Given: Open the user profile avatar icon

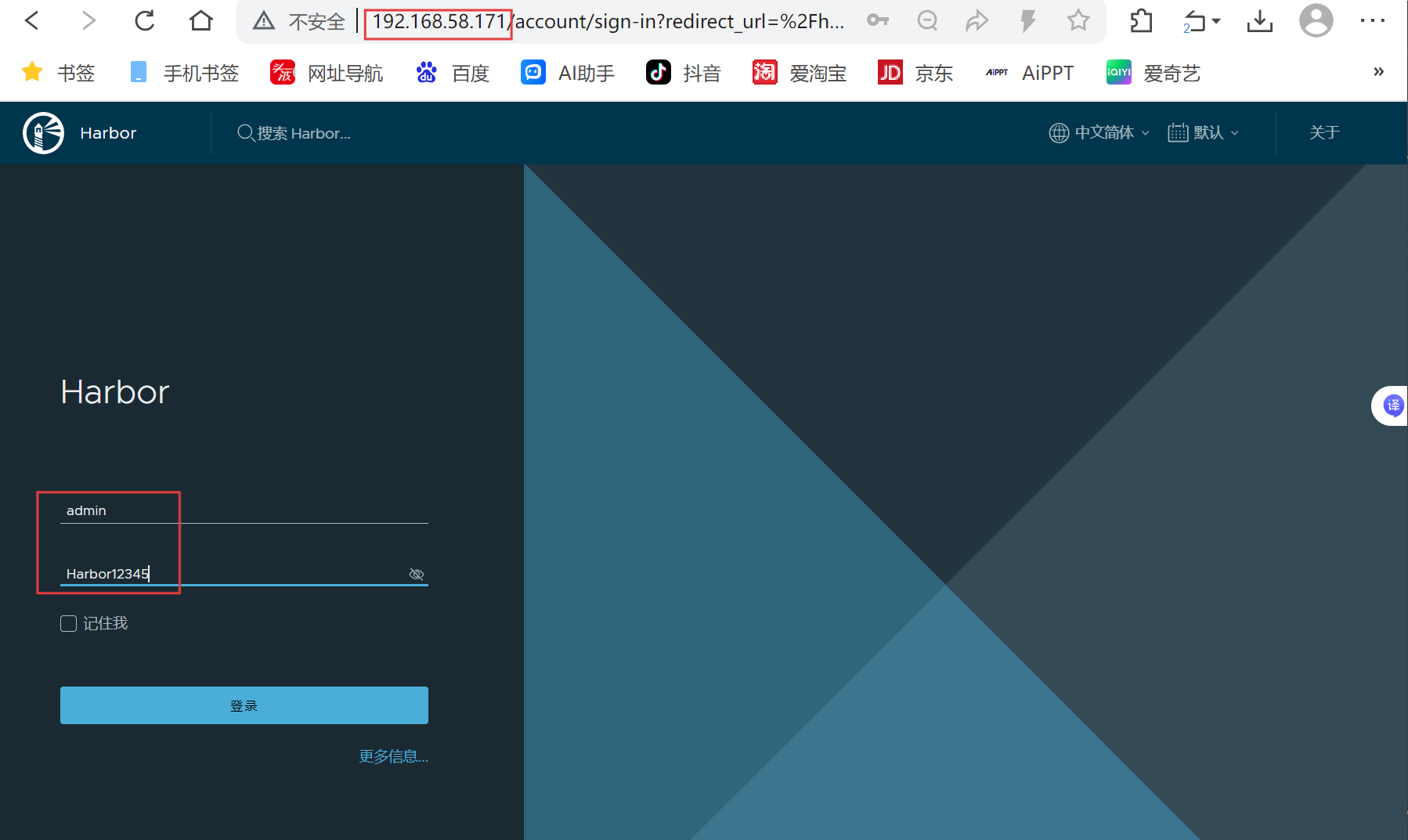Looking at the screenshot, I should click(1316, 20).
